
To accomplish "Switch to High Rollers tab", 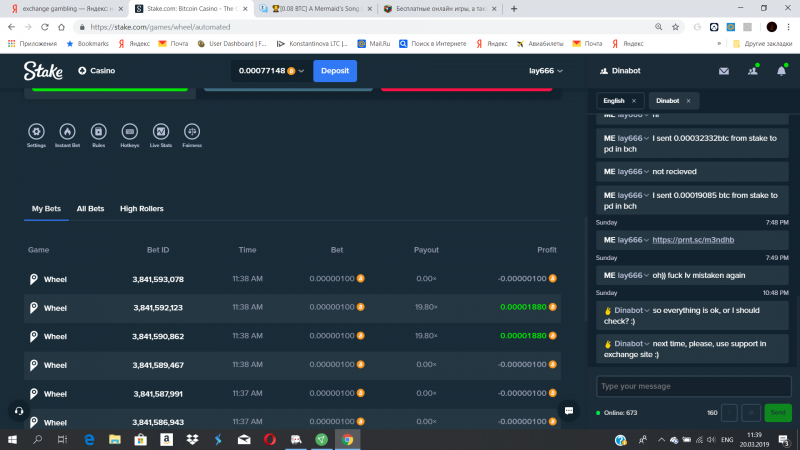I will 141,209.
